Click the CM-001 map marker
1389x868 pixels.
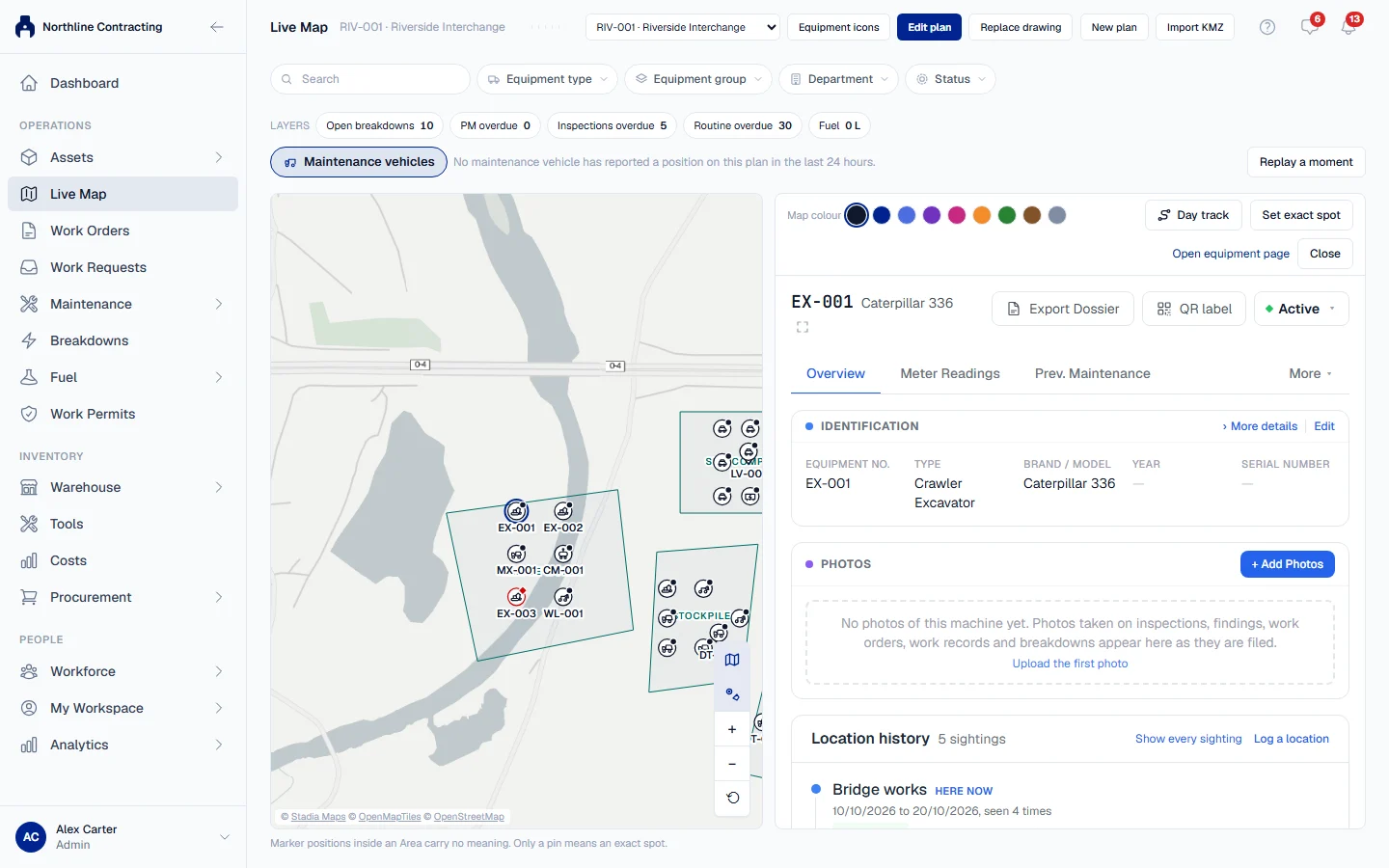click(563, 554)
